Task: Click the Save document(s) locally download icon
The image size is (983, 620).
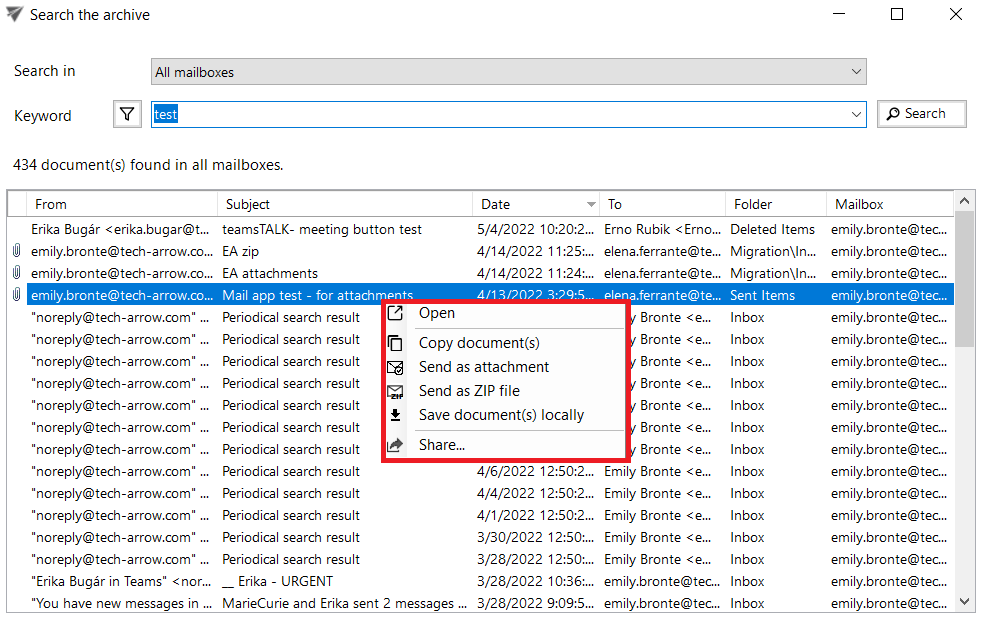Action: pyautogui.click(x=396, y=415)
